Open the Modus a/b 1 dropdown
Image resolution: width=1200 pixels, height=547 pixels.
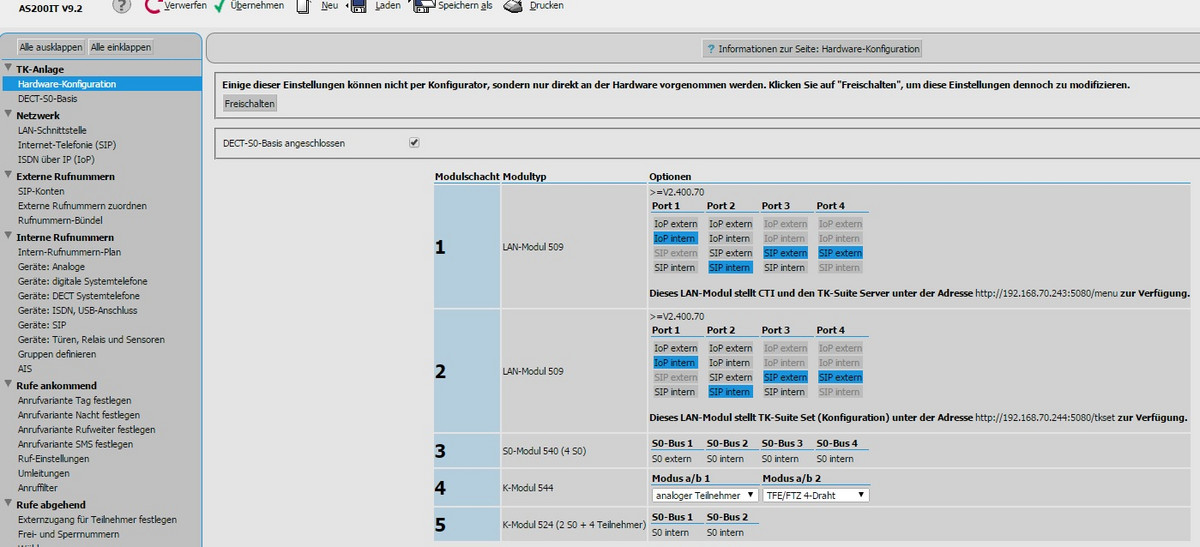coord(704,495)
